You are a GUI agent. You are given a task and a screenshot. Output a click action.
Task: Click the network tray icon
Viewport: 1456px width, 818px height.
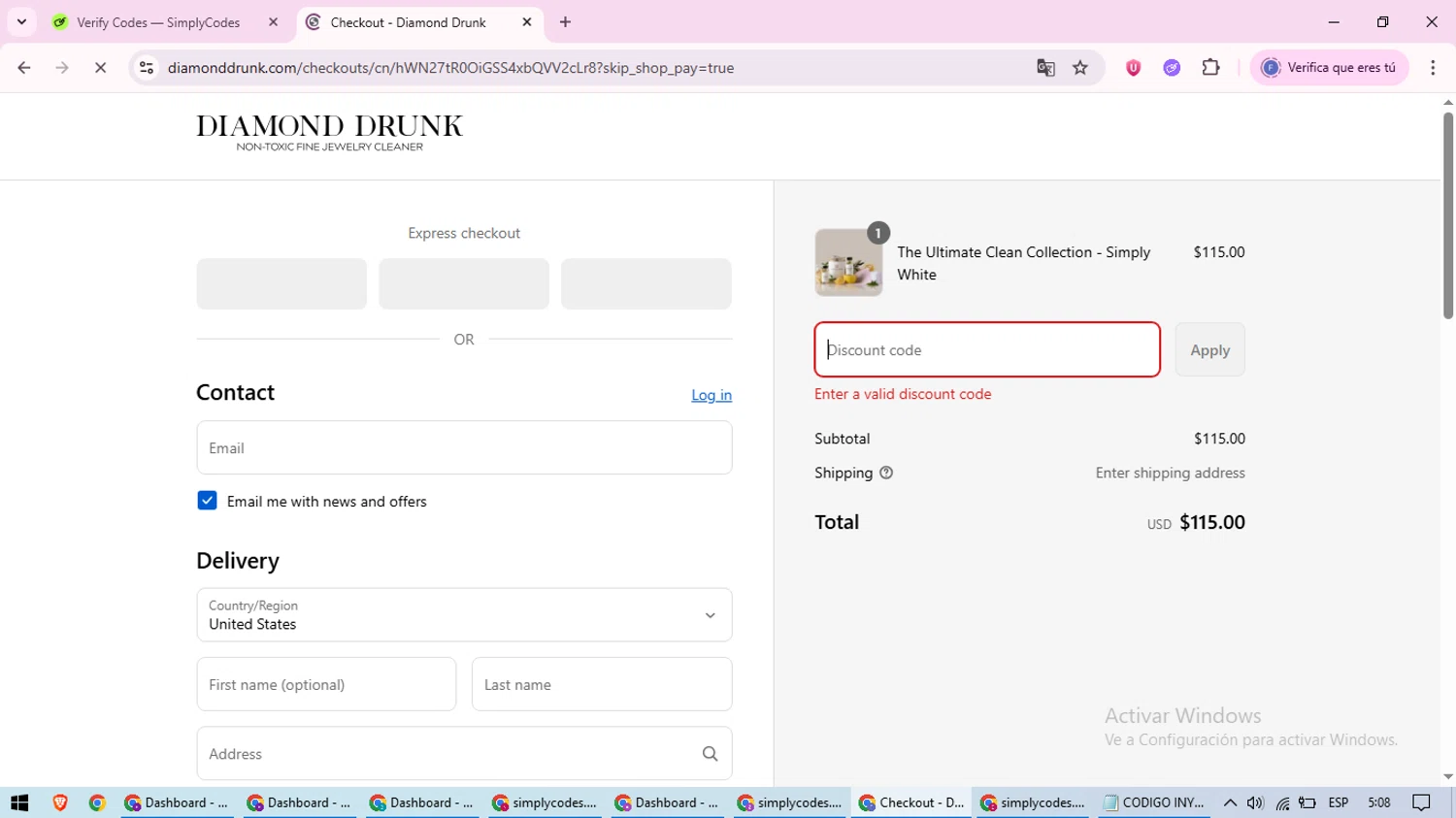(x=1282, y=802)
